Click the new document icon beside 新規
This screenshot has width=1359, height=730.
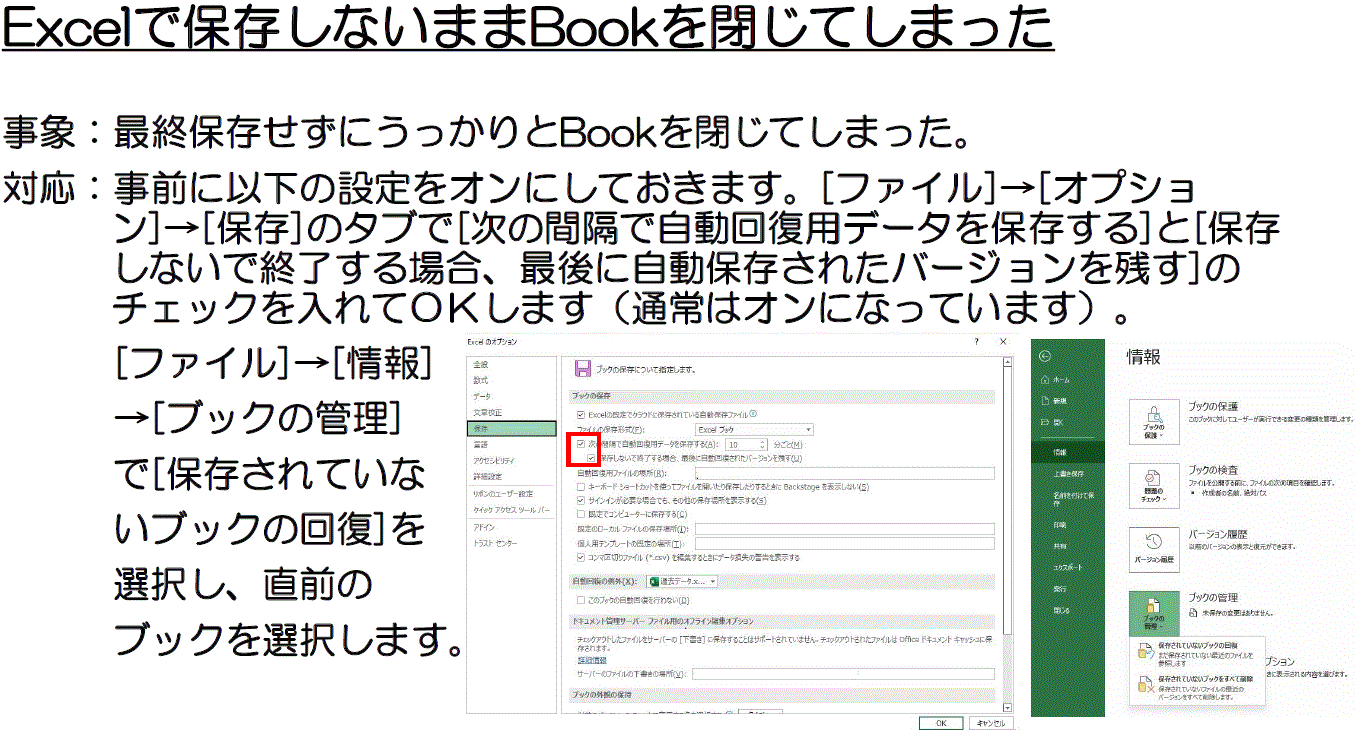tap(1045, 401)
